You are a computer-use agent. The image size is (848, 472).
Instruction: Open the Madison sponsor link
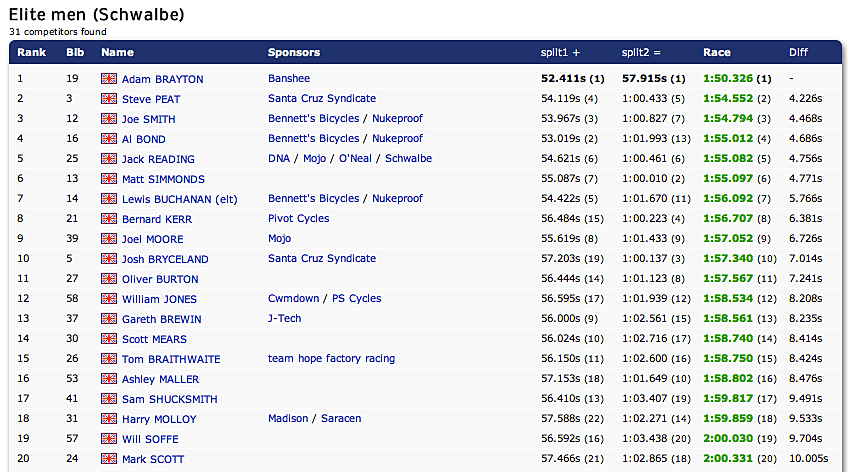tap(289, 419)
